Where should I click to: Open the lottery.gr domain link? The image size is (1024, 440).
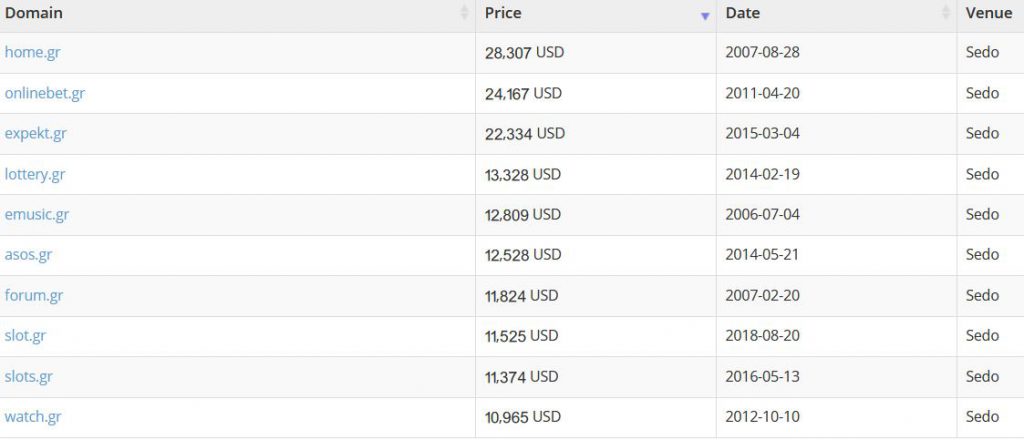[35, 174]
